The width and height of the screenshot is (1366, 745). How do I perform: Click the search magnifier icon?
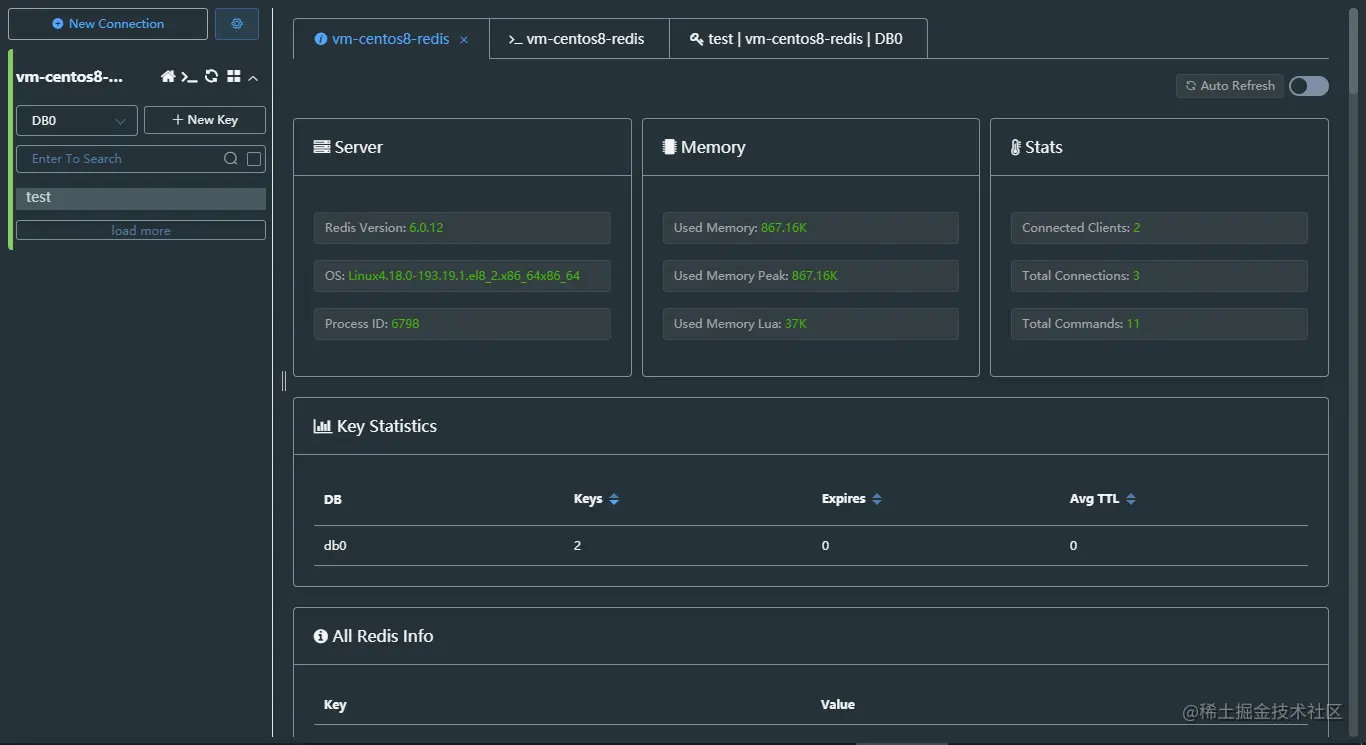tap(230, 159)
